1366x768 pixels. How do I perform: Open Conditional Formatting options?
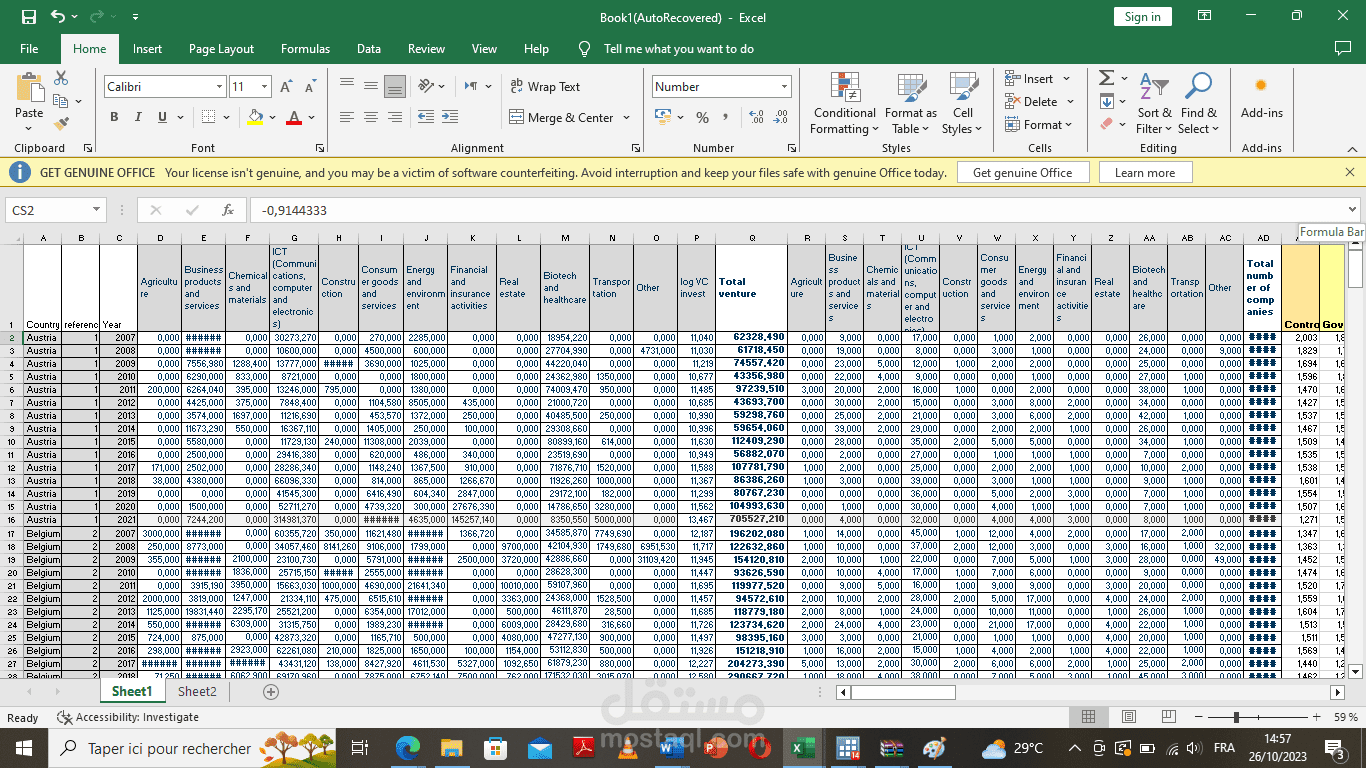pos(843,101)
